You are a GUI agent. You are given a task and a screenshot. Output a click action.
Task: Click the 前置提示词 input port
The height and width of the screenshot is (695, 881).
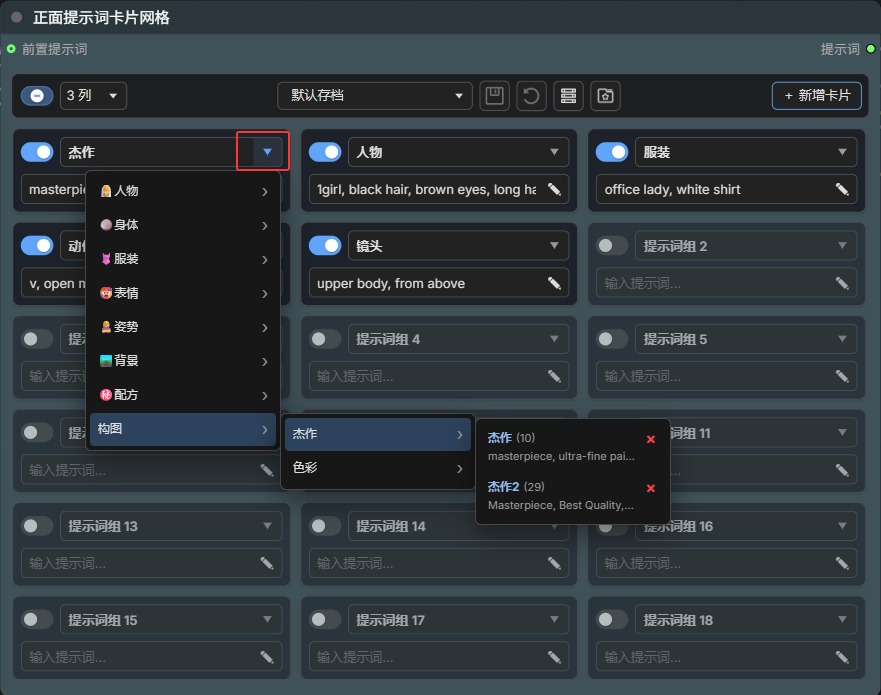tap(11, 49)
